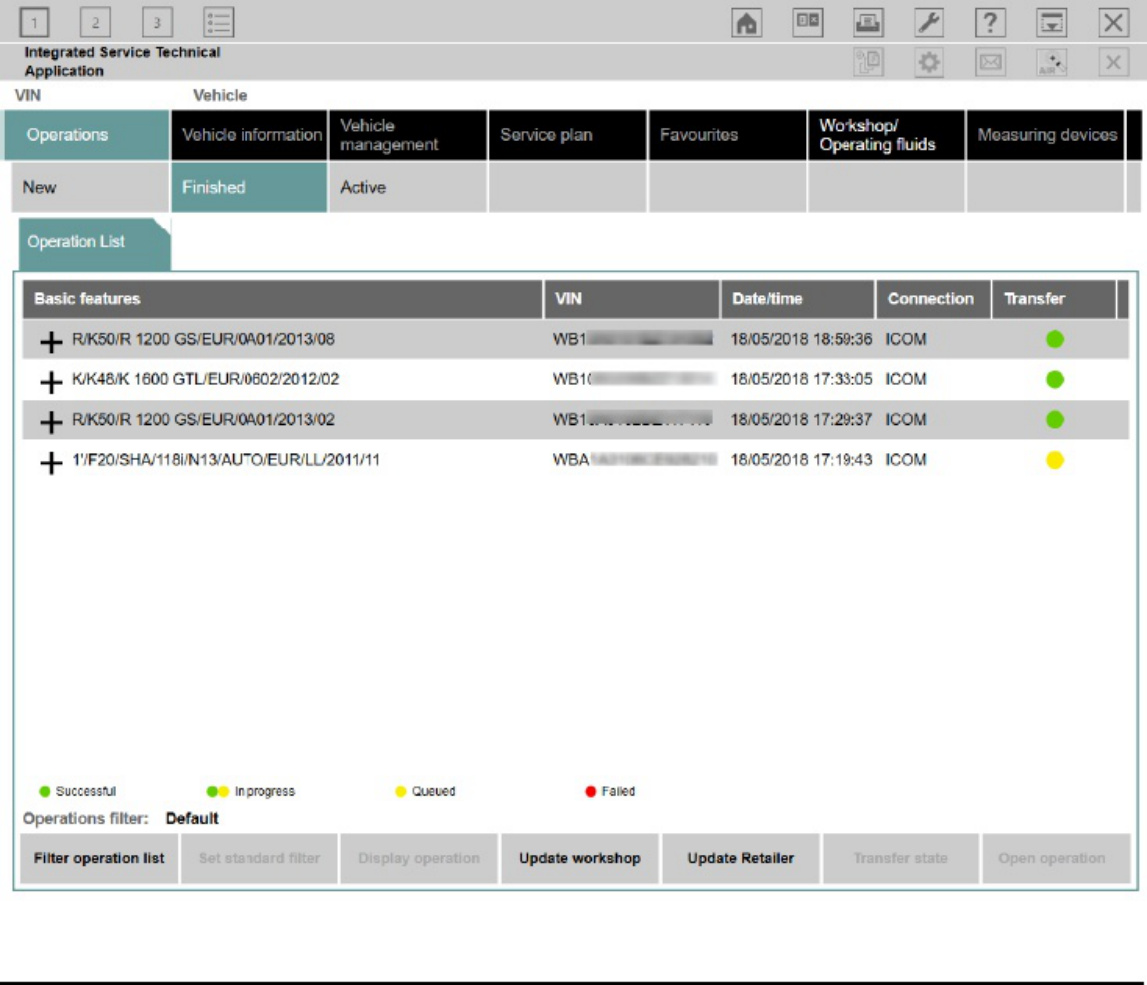The height and width of the screenshot is (985, 1147).
Task: Click the greyed gear icon
Action: 929,62
